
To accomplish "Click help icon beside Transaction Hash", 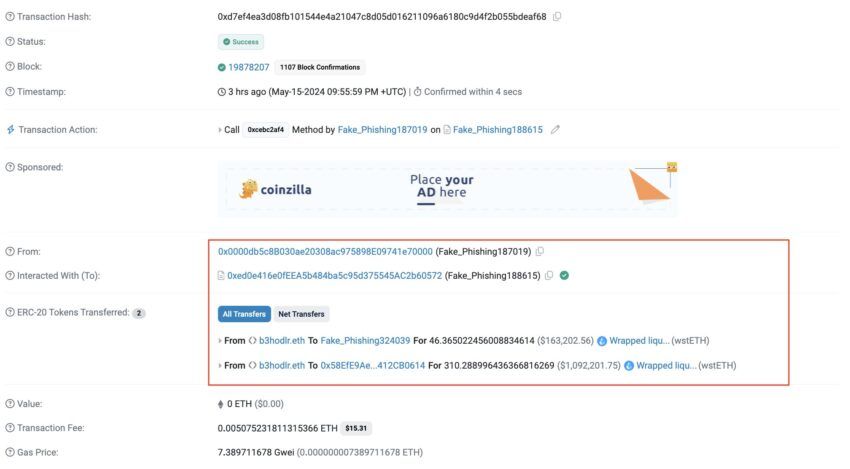I will click(10, 17).
